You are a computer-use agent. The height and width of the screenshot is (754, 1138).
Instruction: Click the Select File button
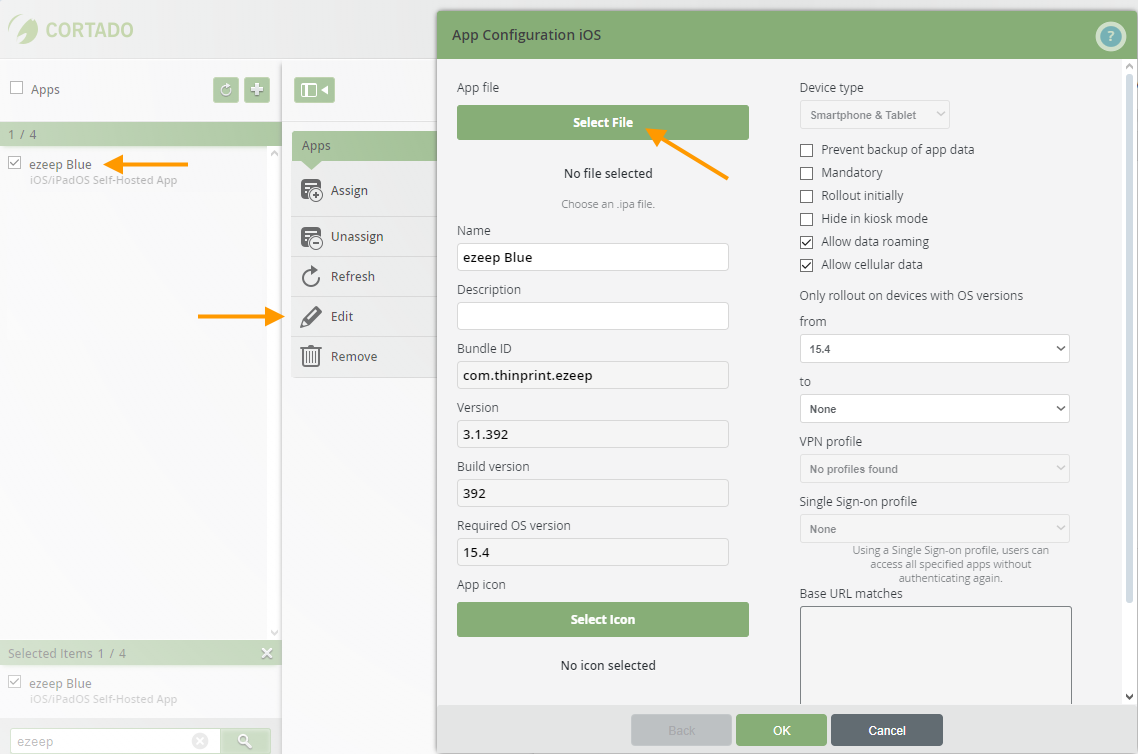[602, 123]
